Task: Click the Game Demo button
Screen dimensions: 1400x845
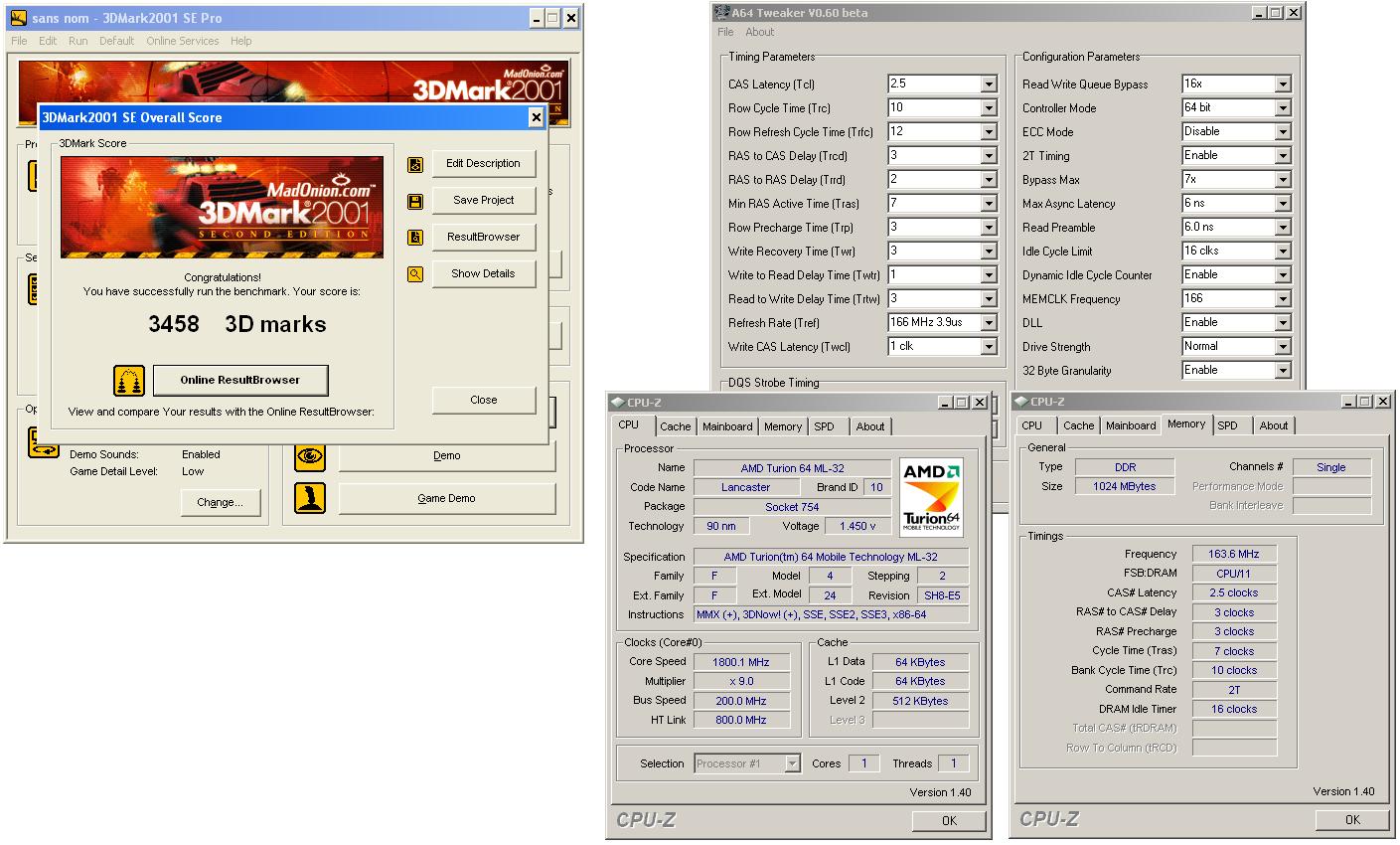Action: pos(447,498)
